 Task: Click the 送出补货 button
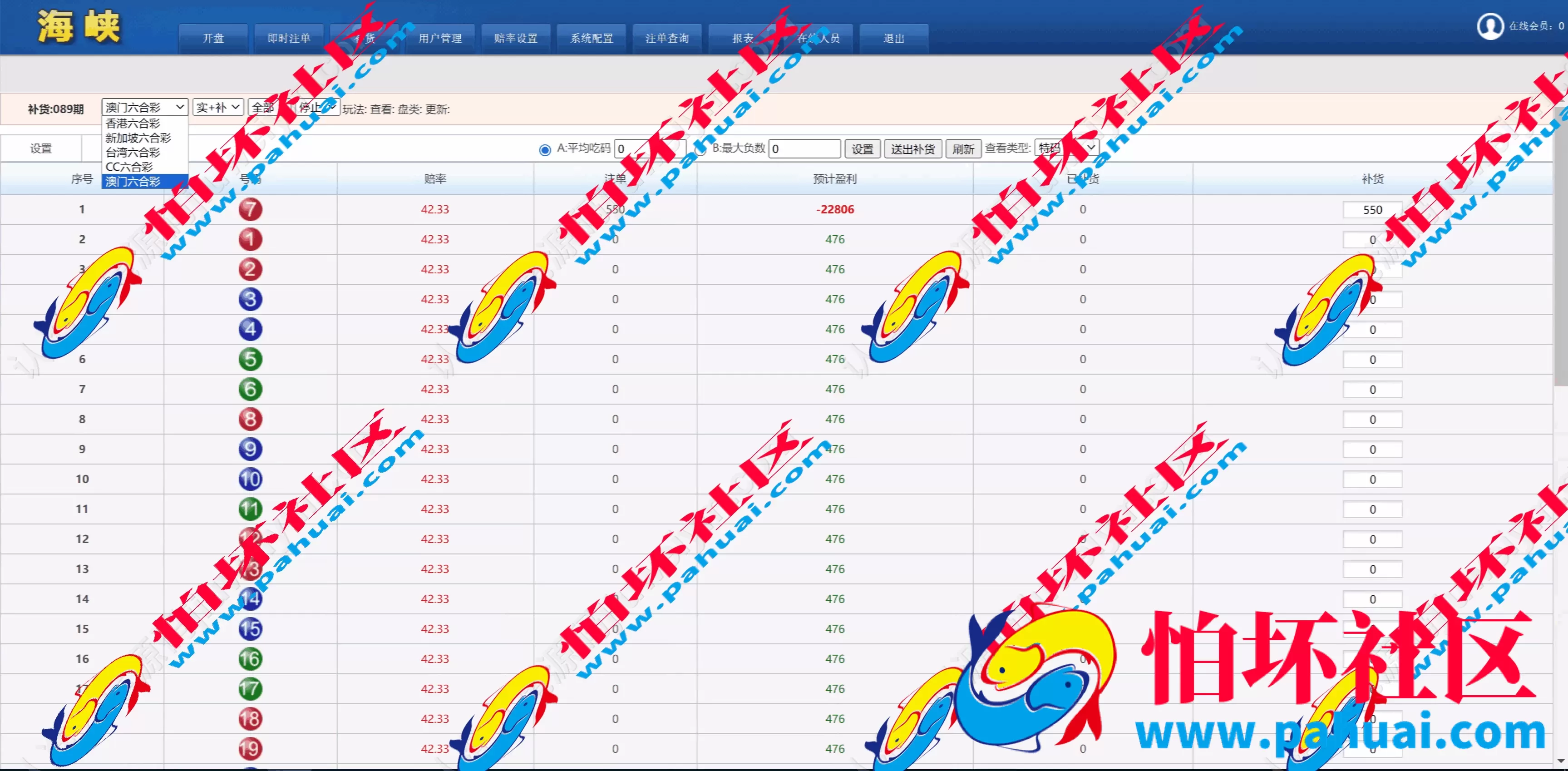coord(912,149)
